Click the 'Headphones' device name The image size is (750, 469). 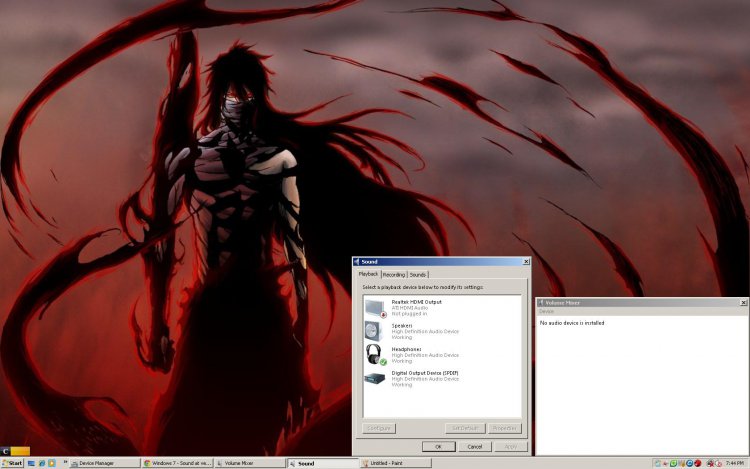click(x=406, y=349)
